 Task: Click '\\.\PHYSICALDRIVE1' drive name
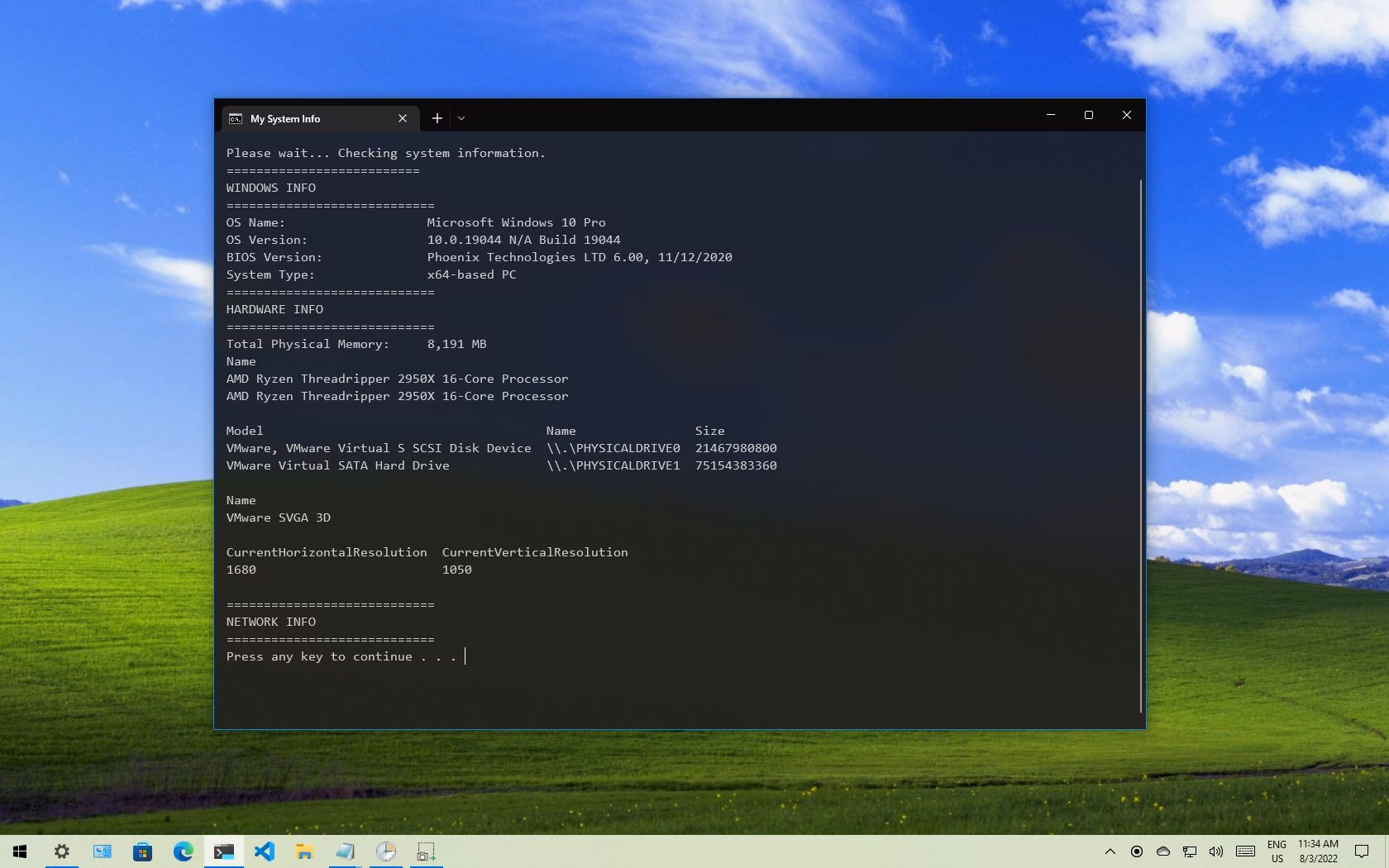pos(613,465)
